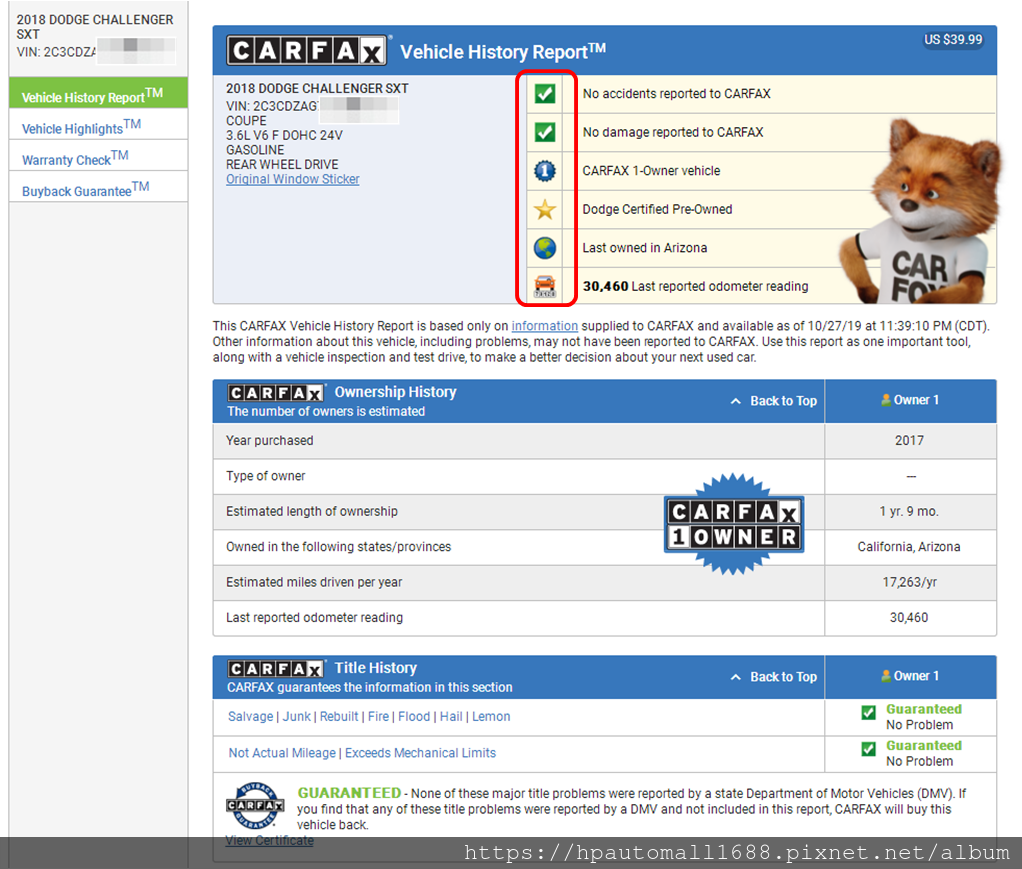
Task: Click the CARFAX Buyback Guarantee seal icon
Action: coord(255,805)
